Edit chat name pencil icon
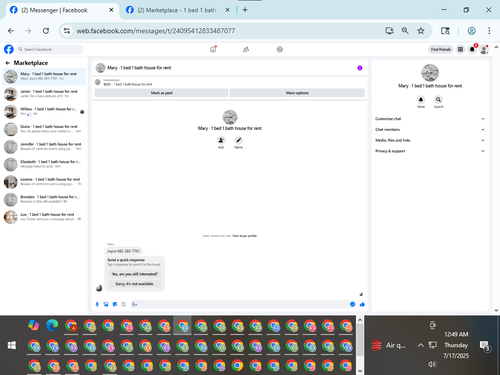 coord(238,140)
